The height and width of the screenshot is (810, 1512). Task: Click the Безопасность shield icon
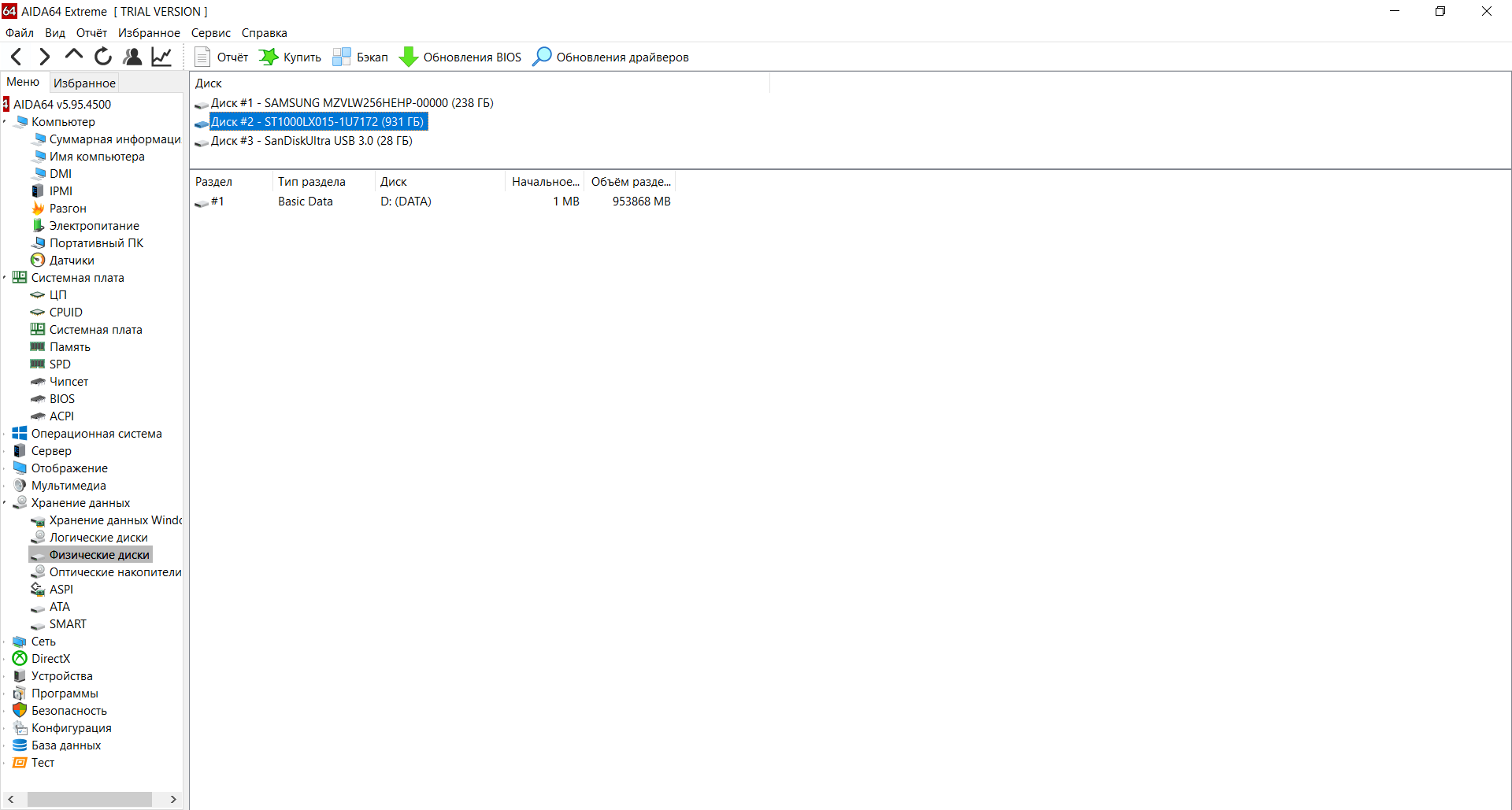point(20,711)
